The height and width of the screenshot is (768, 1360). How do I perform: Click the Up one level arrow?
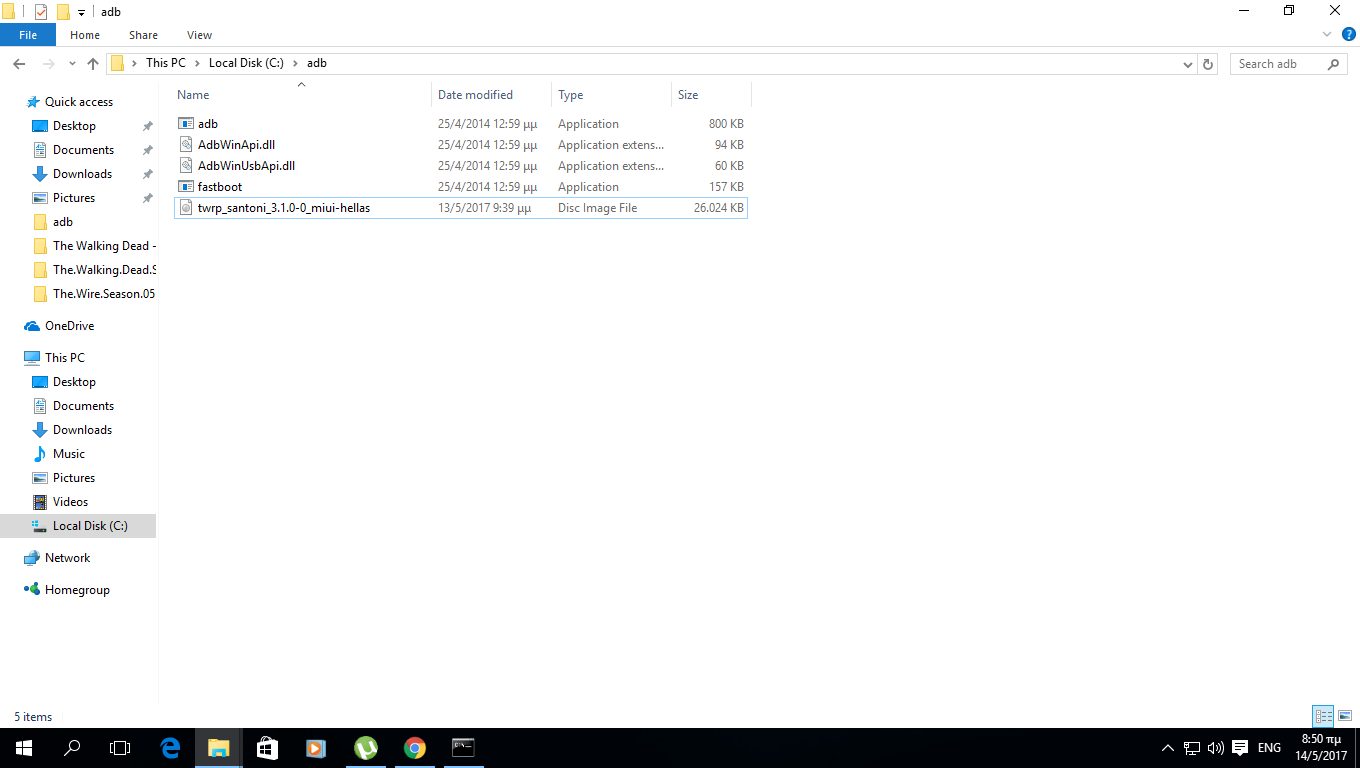click(x=93, y=63)
